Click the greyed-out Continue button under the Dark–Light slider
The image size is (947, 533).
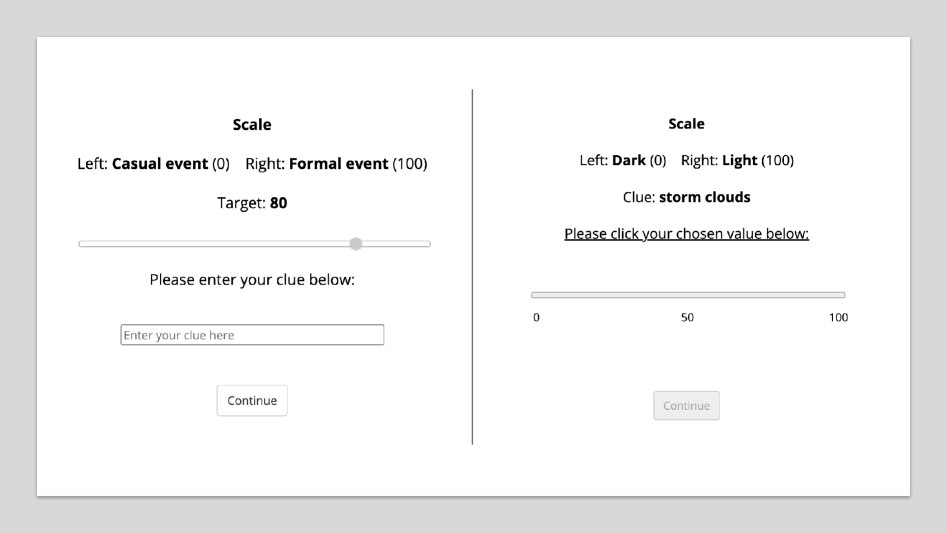click(686, 406)
